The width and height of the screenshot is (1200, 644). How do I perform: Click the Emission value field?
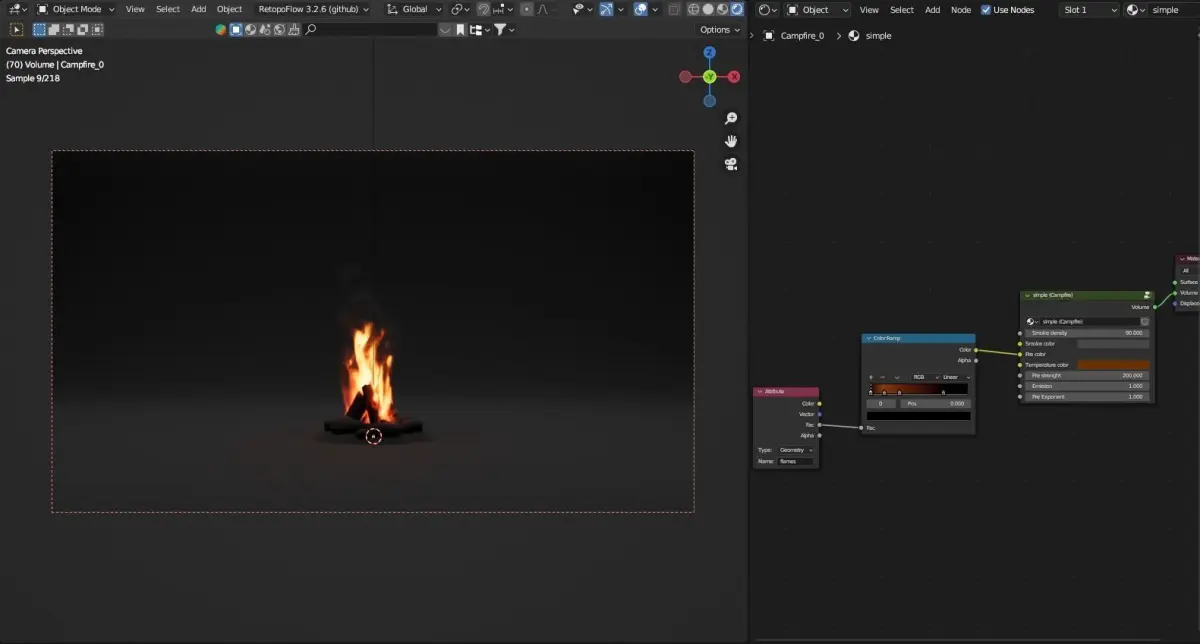pyautogui.click(x=1087, y=386)
